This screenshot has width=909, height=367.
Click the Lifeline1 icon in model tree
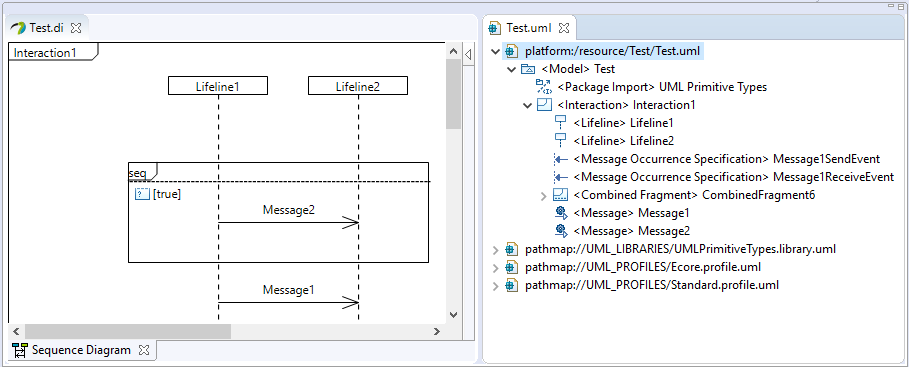(560, 123)
